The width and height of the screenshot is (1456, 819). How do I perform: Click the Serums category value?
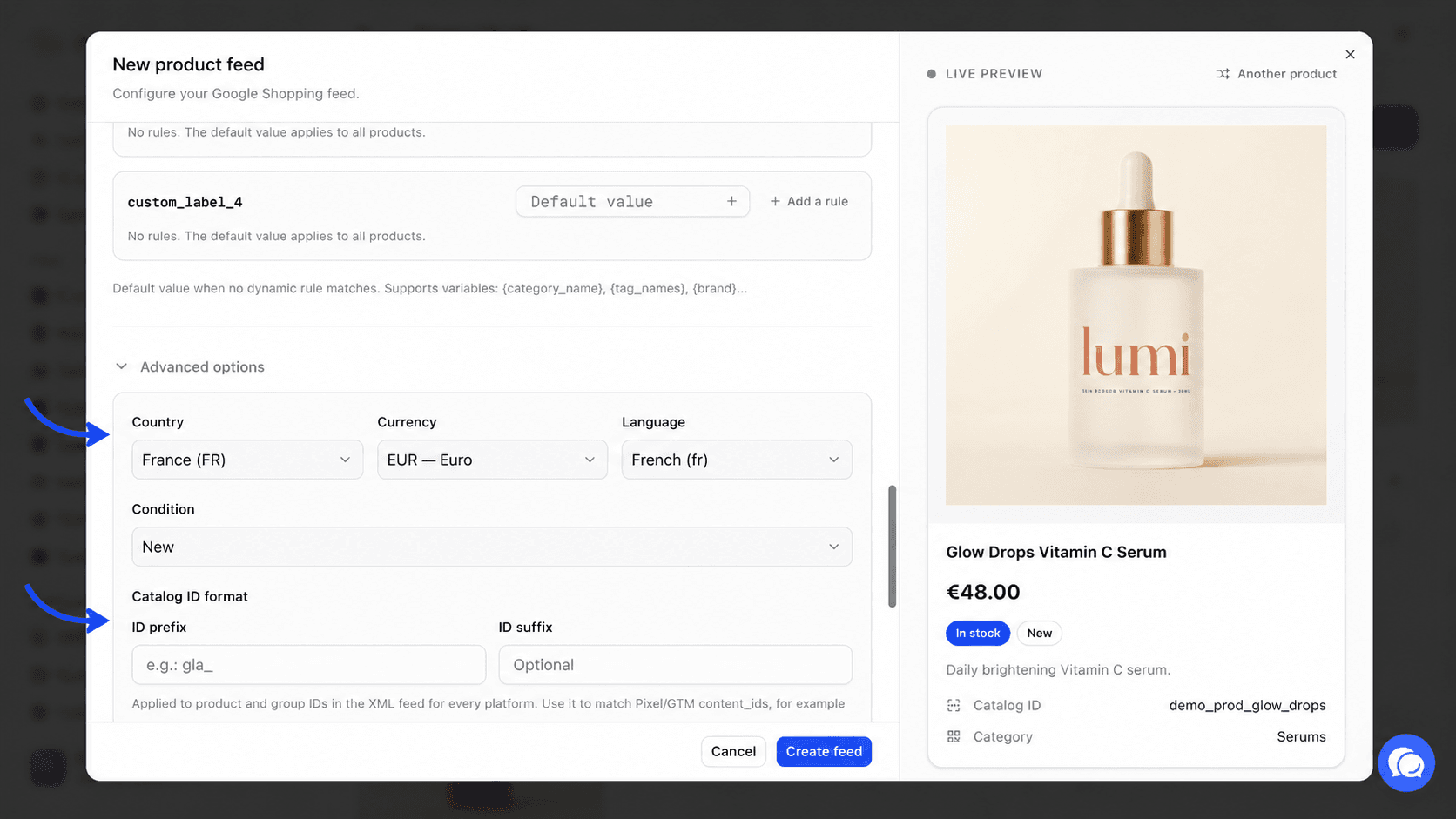point(1301,736)
